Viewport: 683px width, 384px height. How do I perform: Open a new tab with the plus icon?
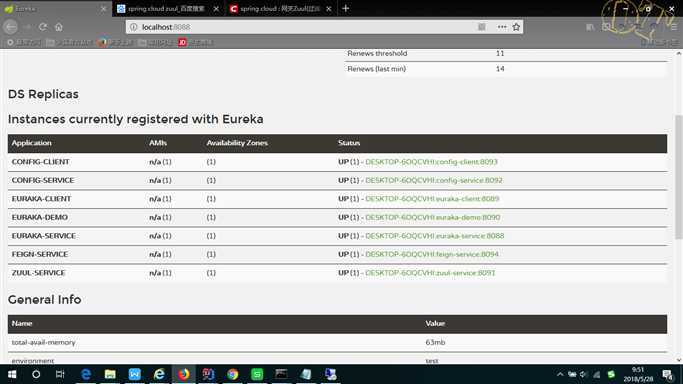point(345,8)
